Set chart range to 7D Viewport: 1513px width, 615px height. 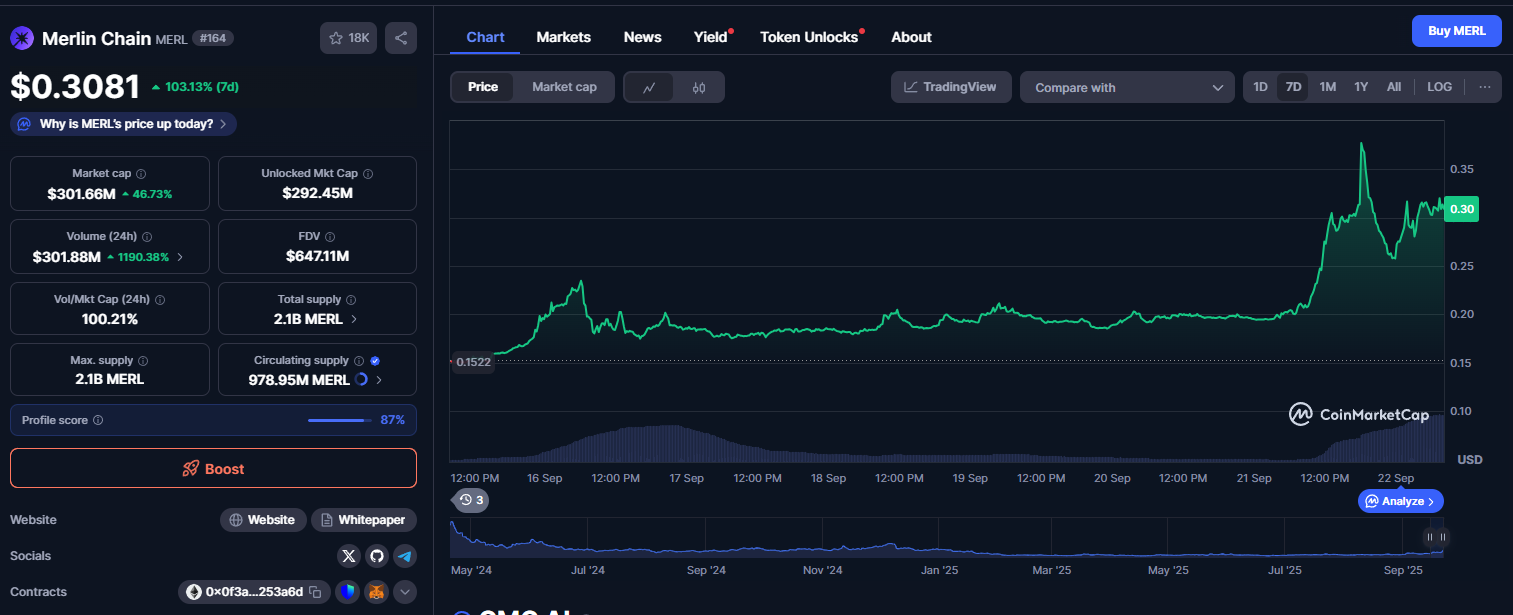(1293, 87)
